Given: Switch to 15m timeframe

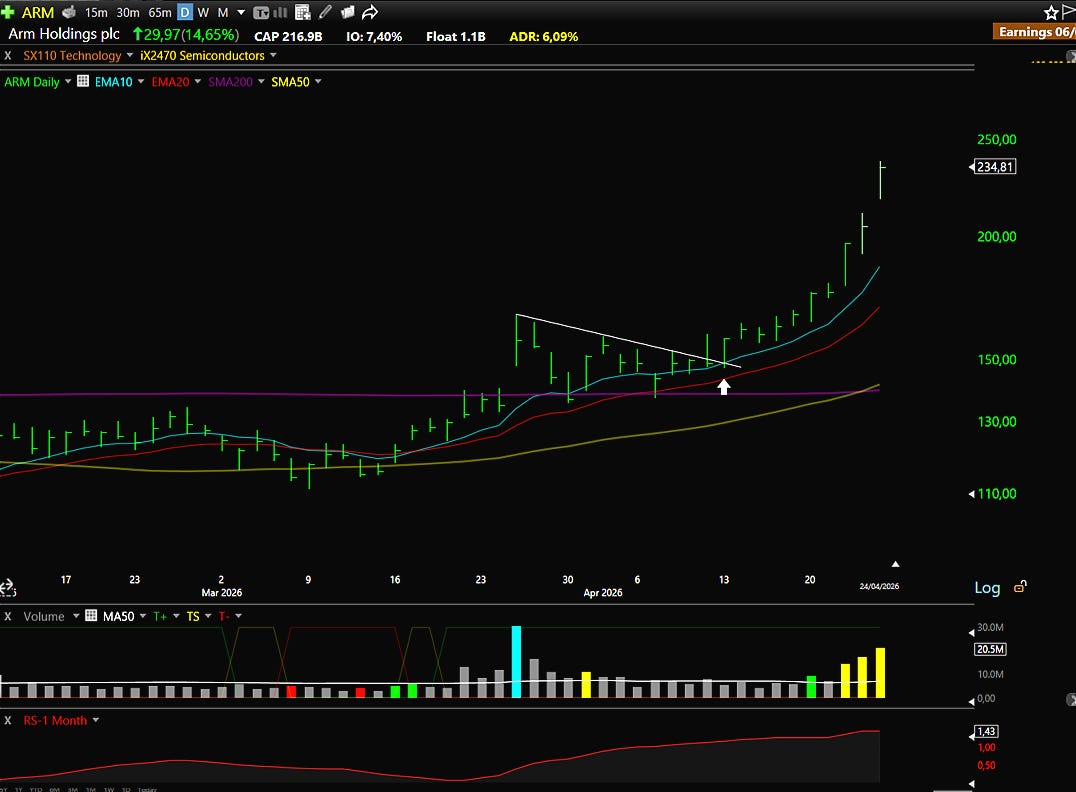Looking at the screenshot, I should [x=96, y=12].
